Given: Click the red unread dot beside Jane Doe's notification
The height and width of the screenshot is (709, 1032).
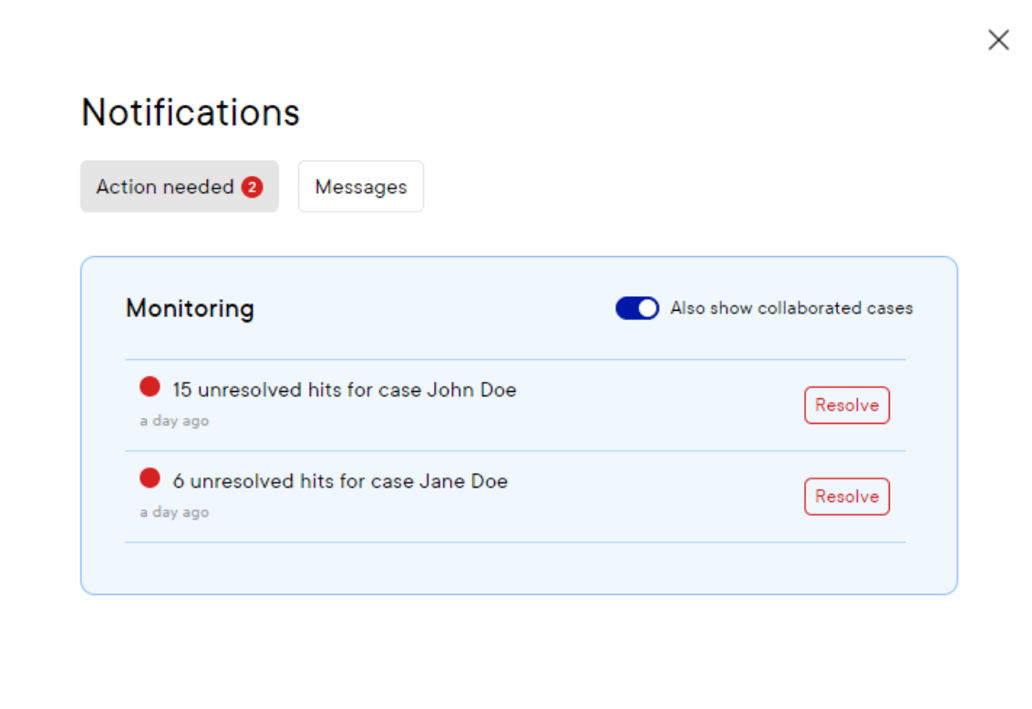Looking at the screenshot, I should [150, 477].
